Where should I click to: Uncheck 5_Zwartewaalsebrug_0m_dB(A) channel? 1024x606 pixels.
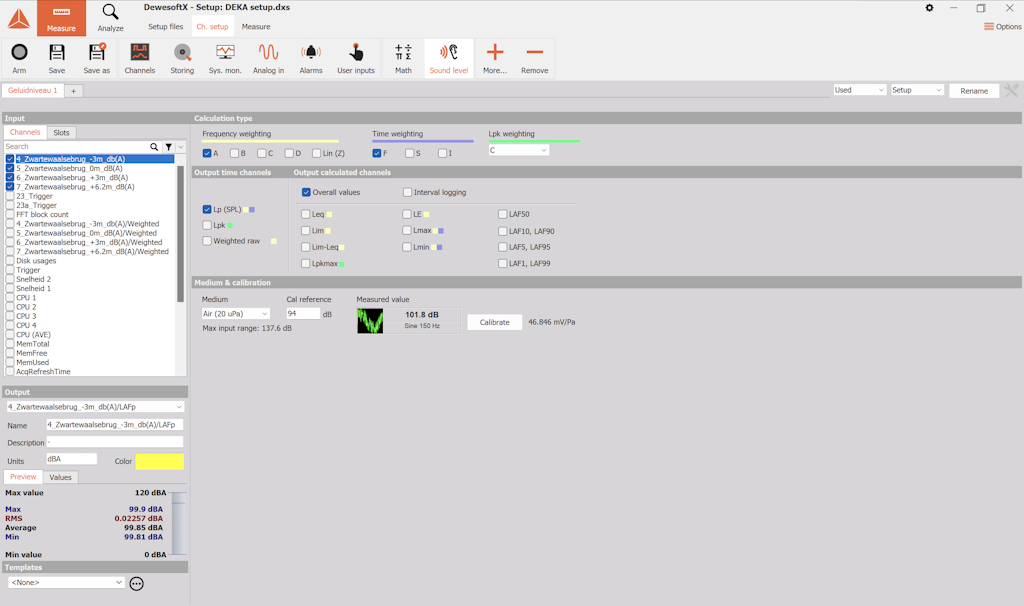coord(10,168)
